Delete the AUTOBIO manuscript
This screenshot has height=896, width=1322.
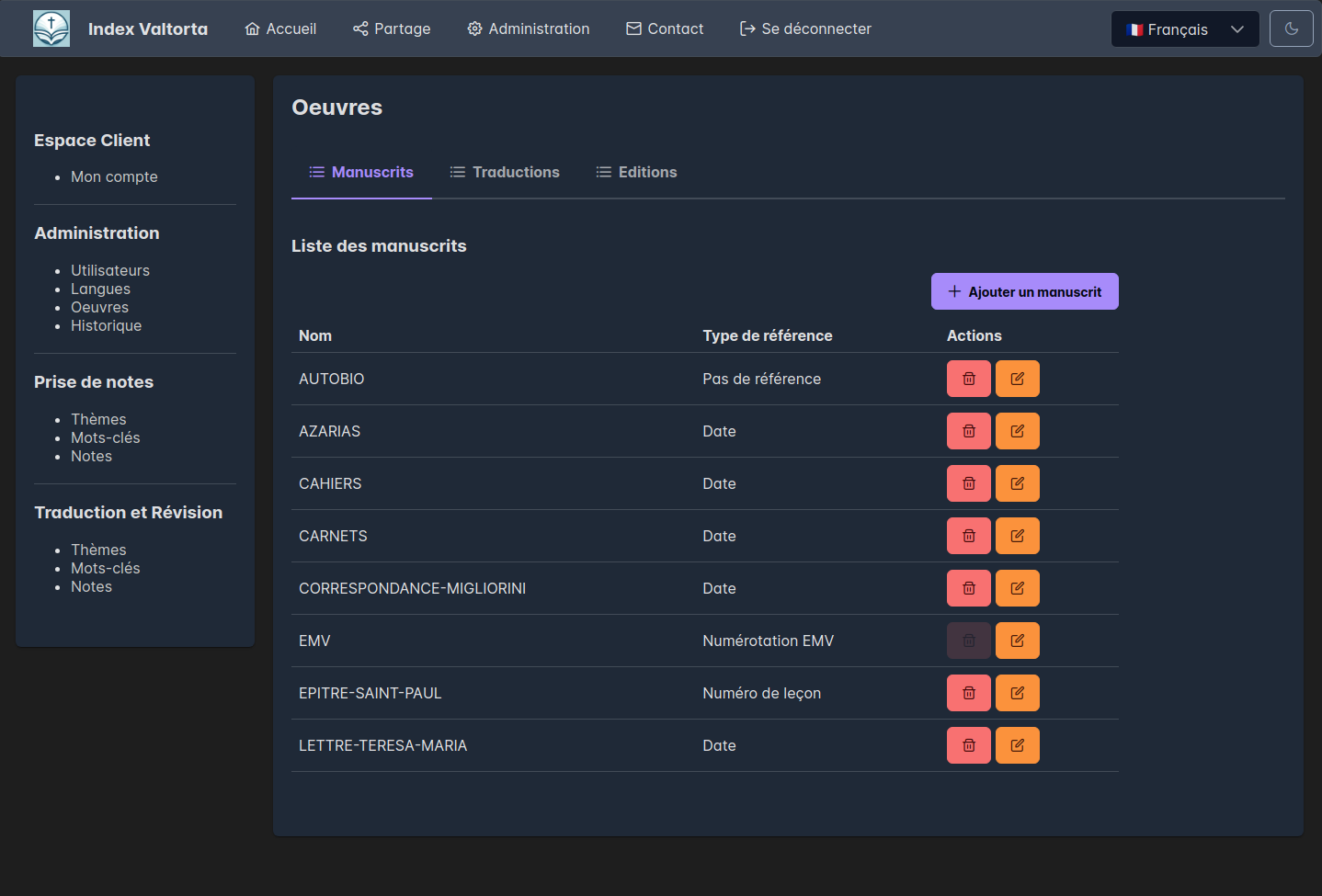[x=968, y=379]
